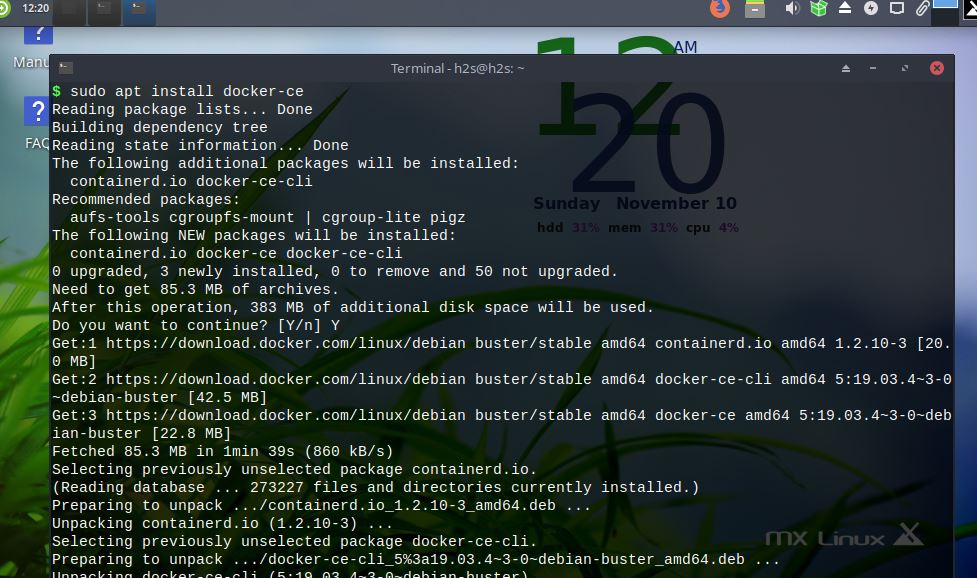This screenshot has height=578, width=977.
Task: Open the FAQ desktop shortcut
Action: click(x=36, y=112)
